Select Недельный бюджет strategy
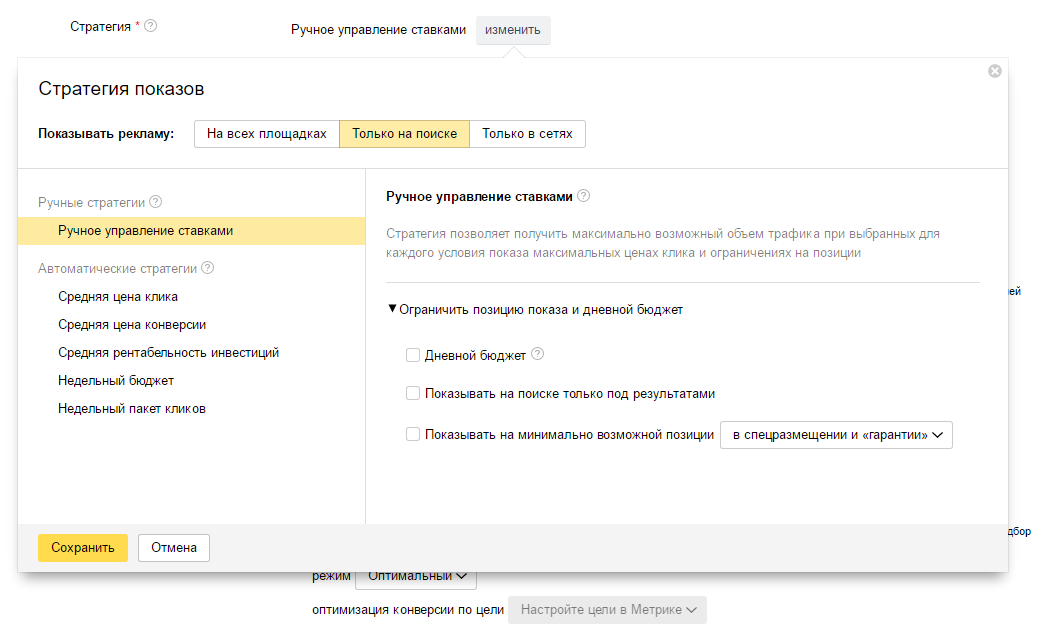 (116, 381)
